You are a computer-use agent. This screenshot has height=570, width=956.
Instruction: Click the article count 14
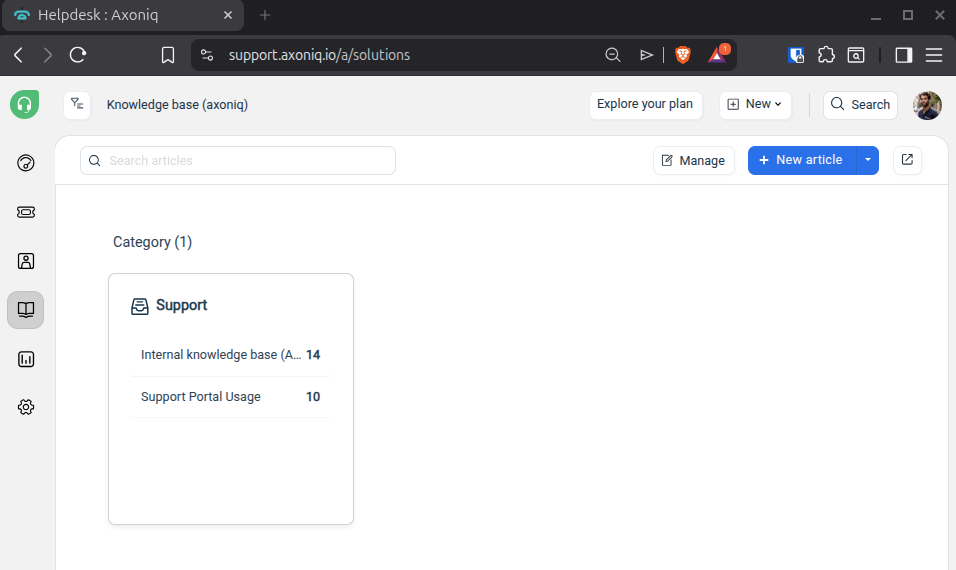click(x=313, y=355)
